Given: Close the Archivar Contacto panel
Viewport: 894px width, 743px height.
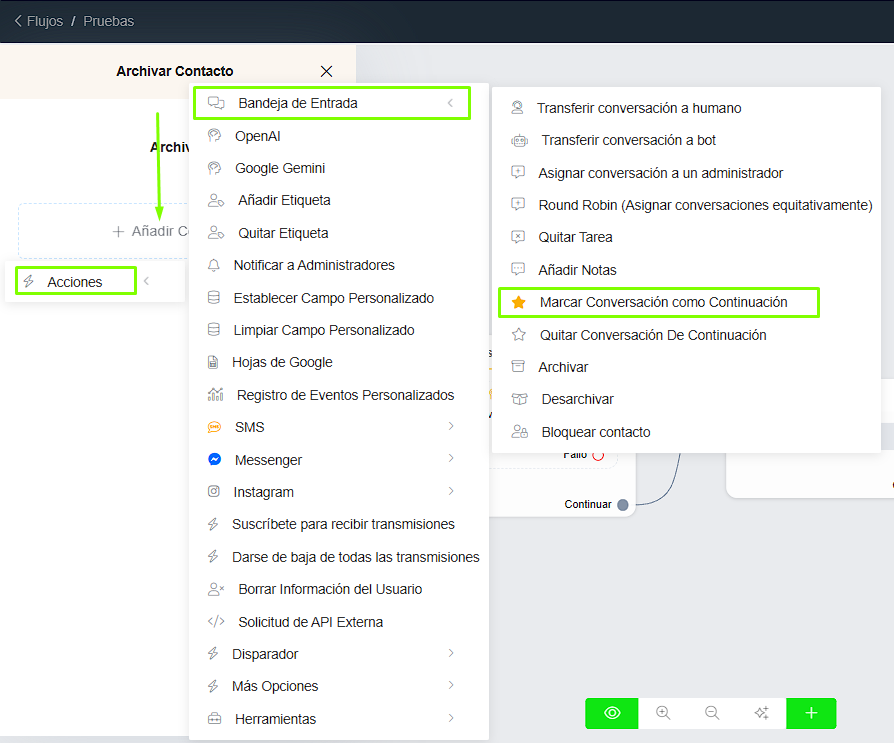Looking at the screenshot, I should [x=326, y=71].
